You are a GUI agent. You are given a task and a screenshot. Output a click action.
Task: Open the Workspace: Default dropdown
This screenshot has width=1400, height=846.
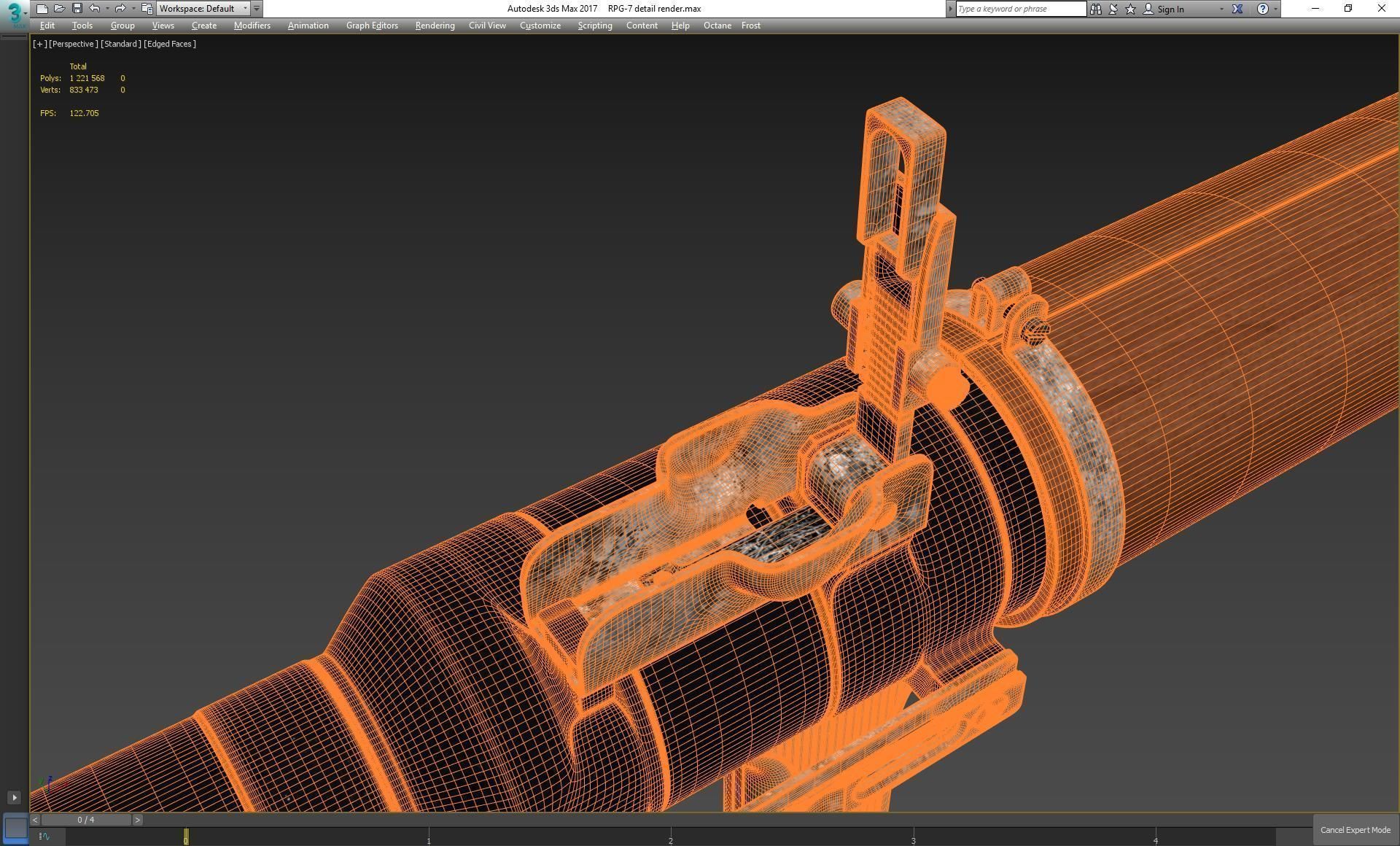tap(203, 9)
